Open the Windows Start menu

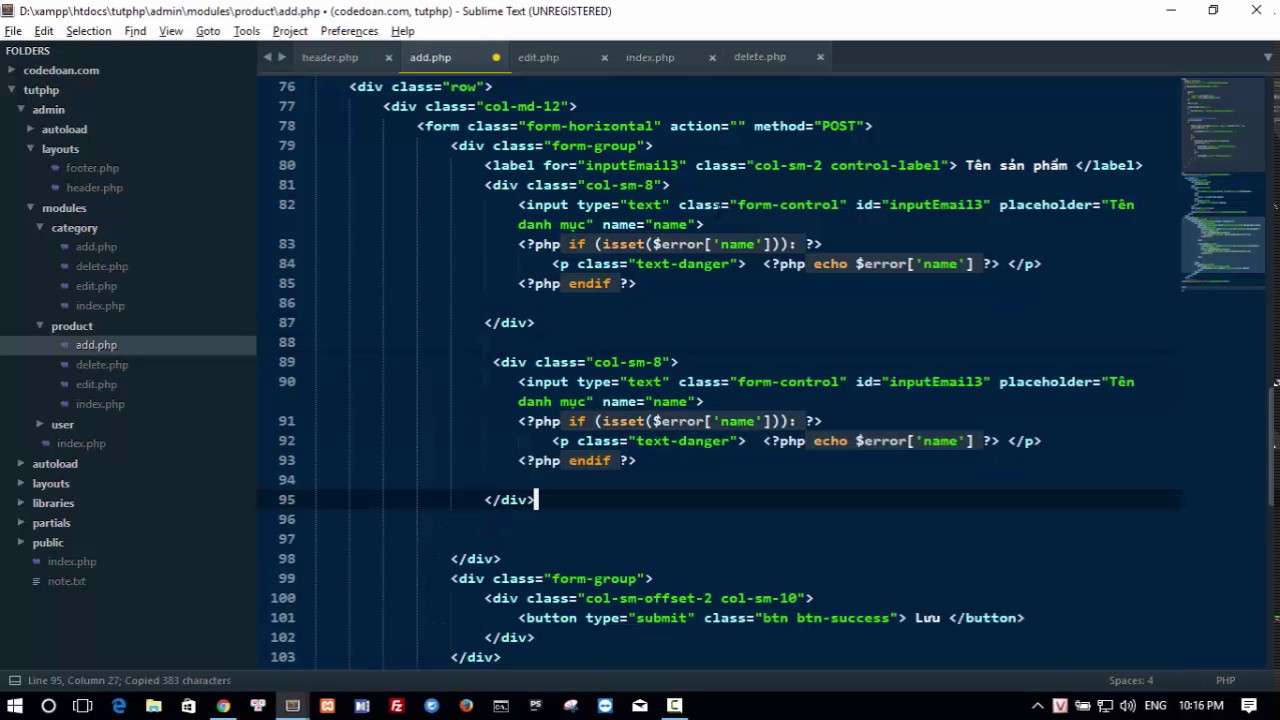(14, 706)
